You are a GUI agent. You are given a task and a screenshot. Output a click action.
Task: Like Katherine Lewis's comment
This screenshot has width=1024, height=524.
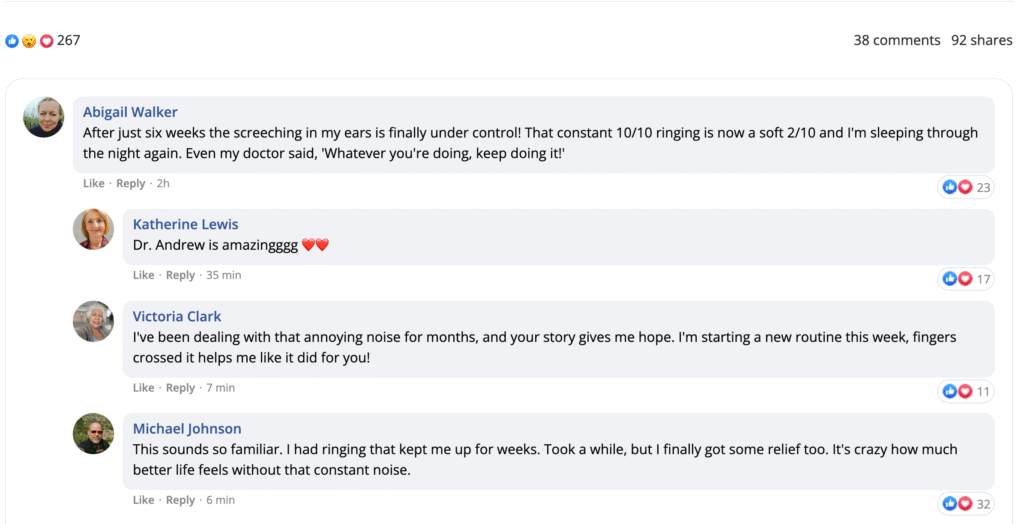click(143, 275)
